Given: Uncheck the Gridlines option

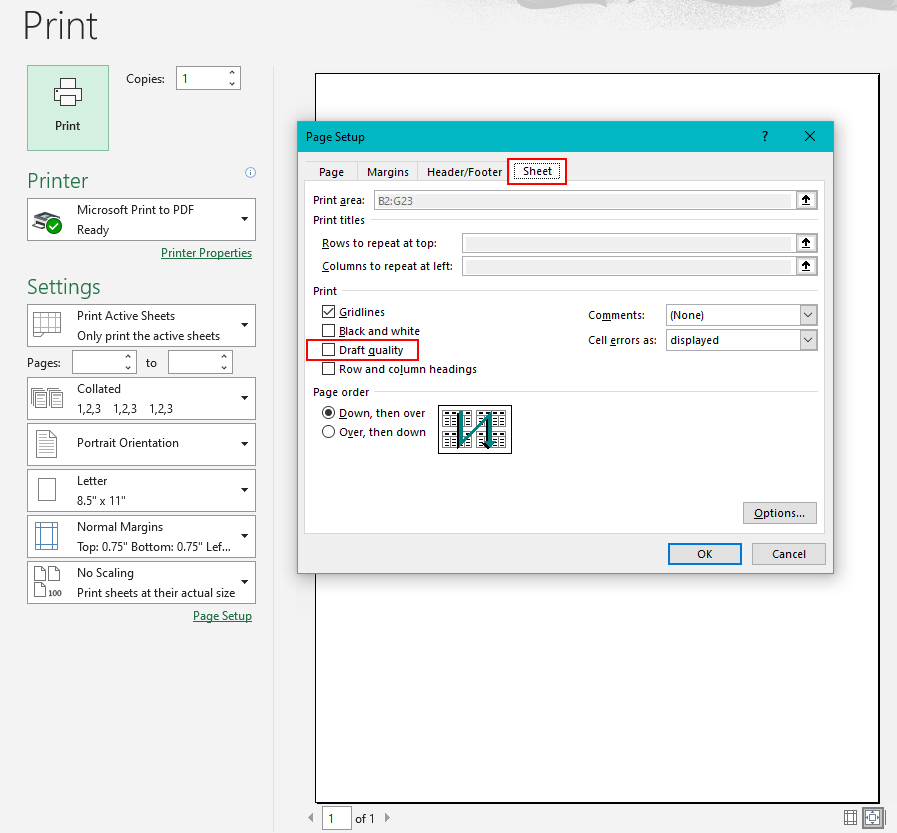Looking at the screenshot, I should coord(328,311).
